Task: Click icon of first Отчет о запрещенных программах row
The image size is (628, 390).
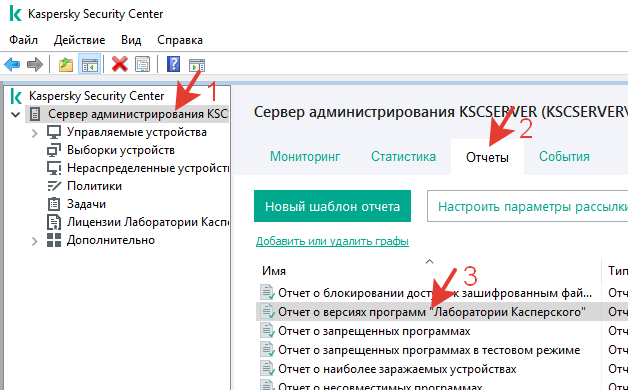Action: coord(267,331)
